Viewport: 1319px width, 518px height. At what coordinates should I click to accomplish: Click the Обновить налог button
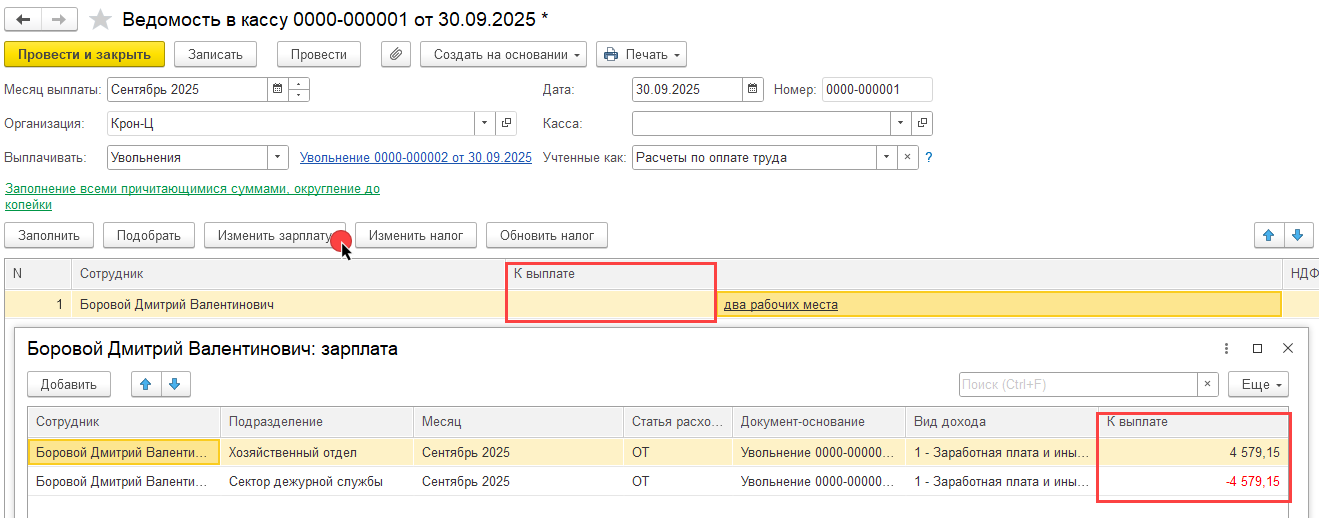(547, 235)
